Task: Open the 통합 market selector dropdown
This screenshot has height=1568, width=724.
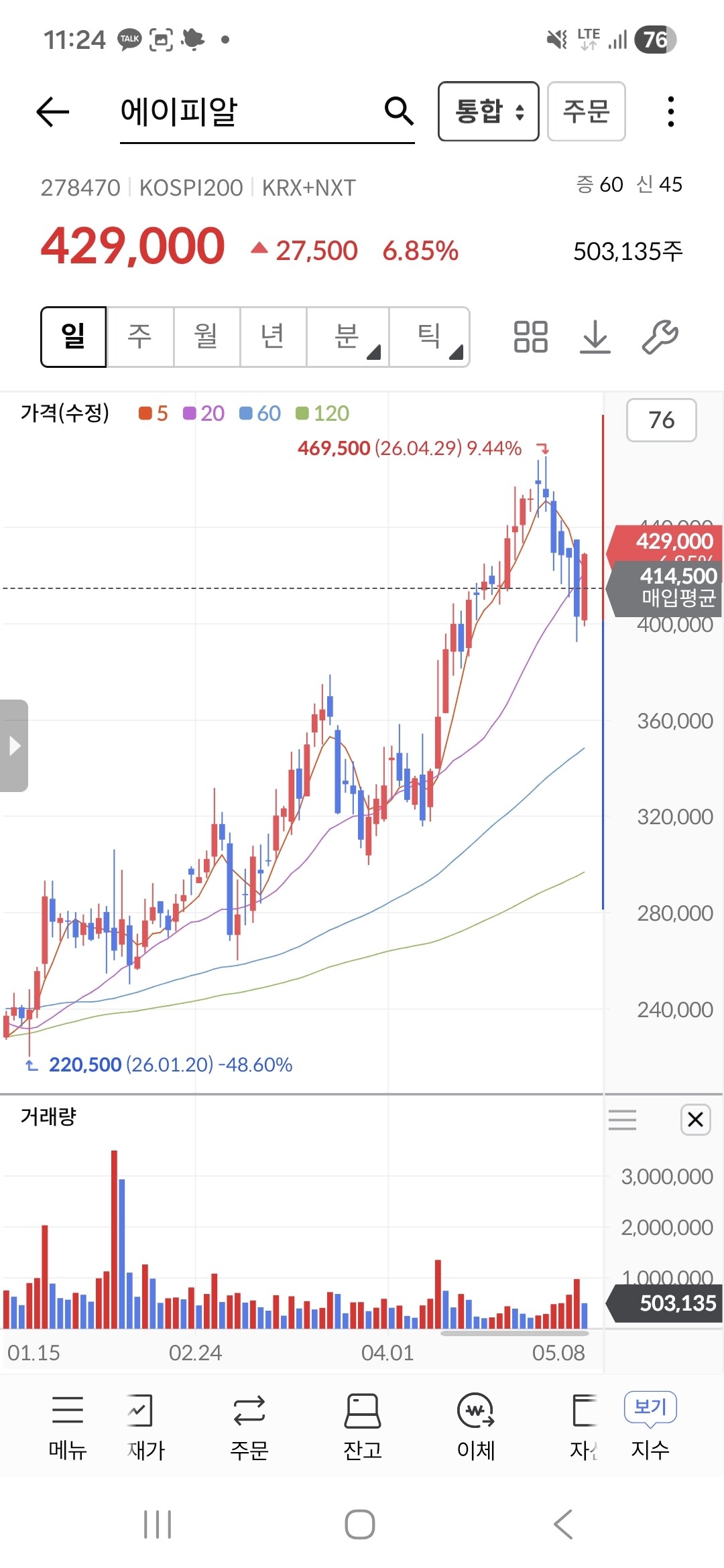Action: [x=489, y=111]
